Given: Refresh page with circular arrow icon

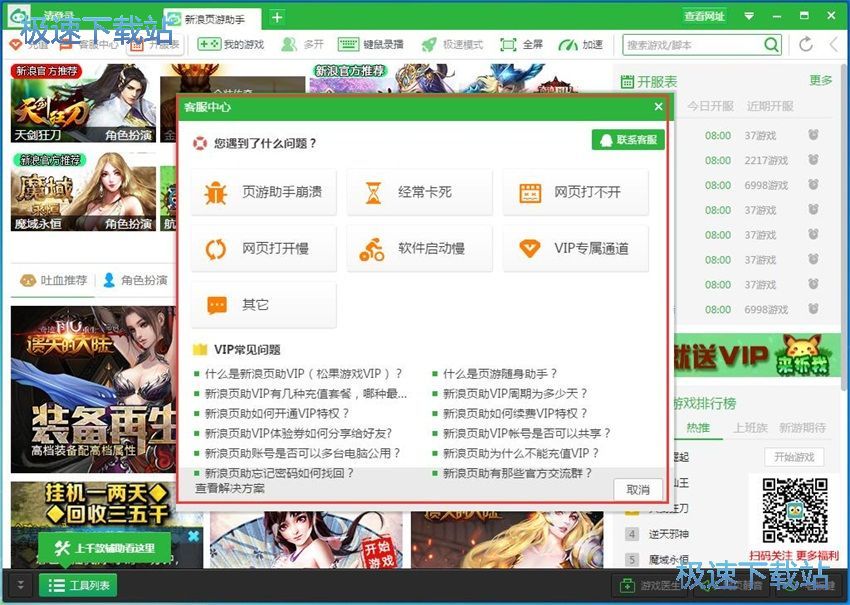Looking at the screenshot, I should (806, 44).
